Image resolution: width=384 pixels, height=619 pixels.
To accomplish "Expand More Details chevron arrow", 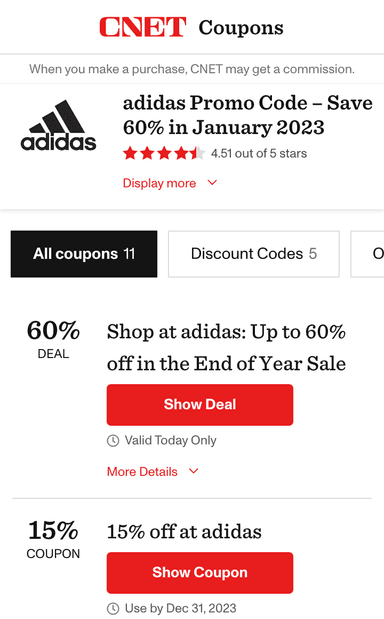I will click(x=193, y=471).
